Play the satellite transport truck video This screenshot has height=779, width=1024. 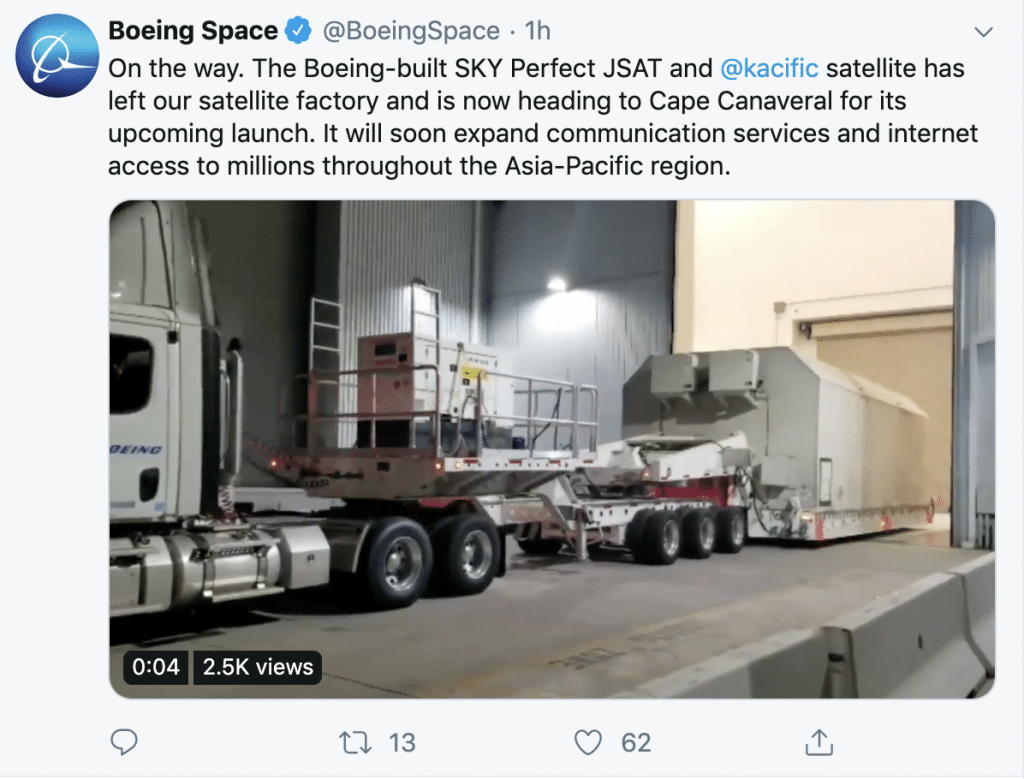pos(552,448)
